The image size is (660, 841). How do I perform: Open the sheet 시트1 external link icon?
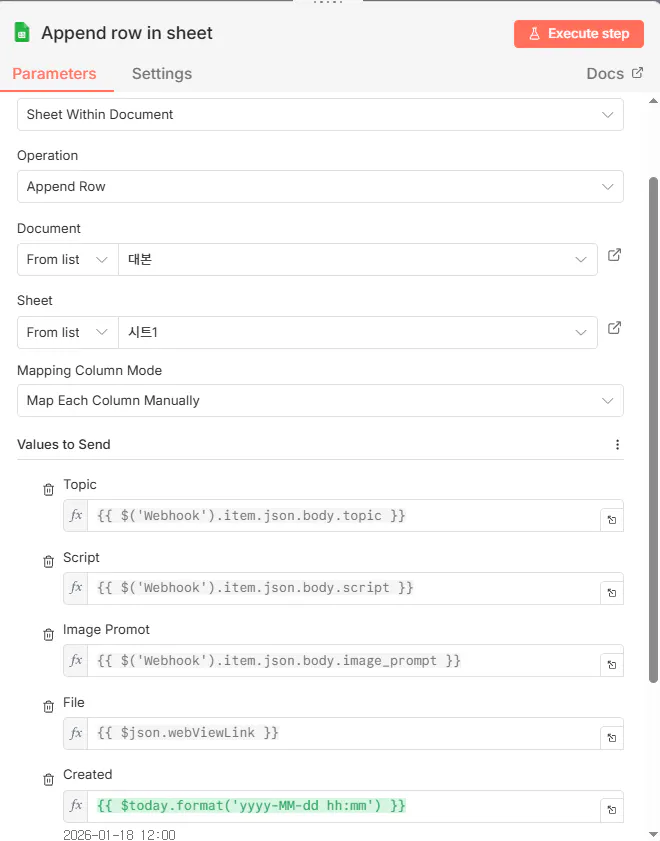(615, 327)
